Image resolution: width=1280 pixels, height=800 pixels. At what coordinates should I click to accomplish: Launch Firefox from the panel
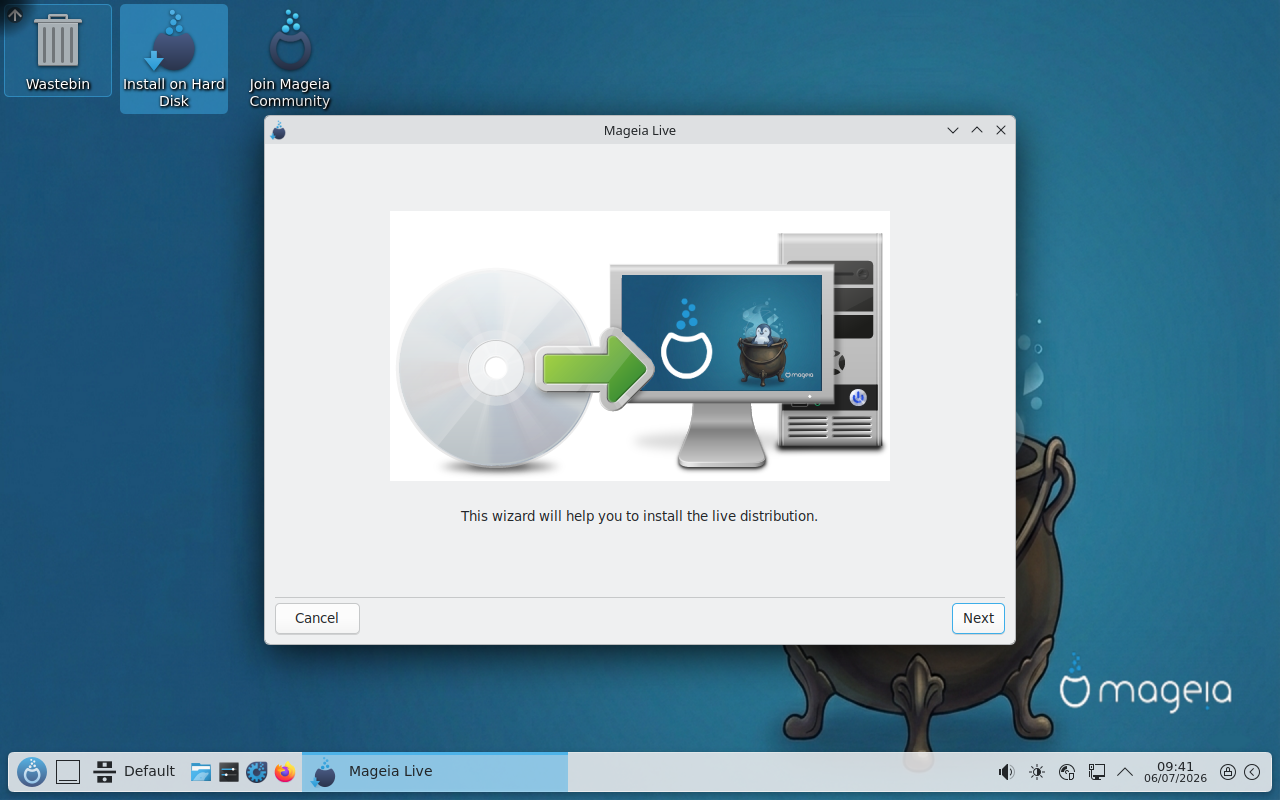click(285, 772)
